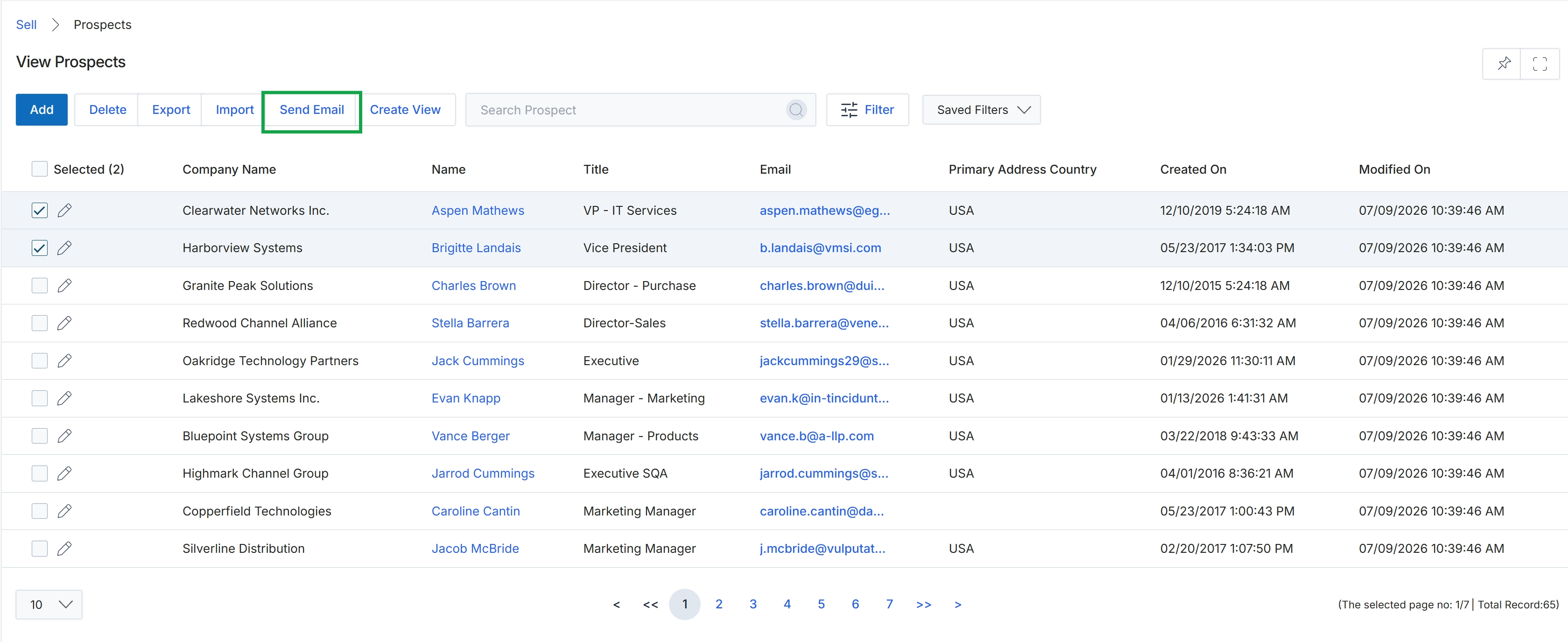Image resolution: width=1568 pixels, height=642 pixels.
Task: Uncheck the Clearwater Networks Inc. row
Action: pyautogui.click(x=40, y=211)
